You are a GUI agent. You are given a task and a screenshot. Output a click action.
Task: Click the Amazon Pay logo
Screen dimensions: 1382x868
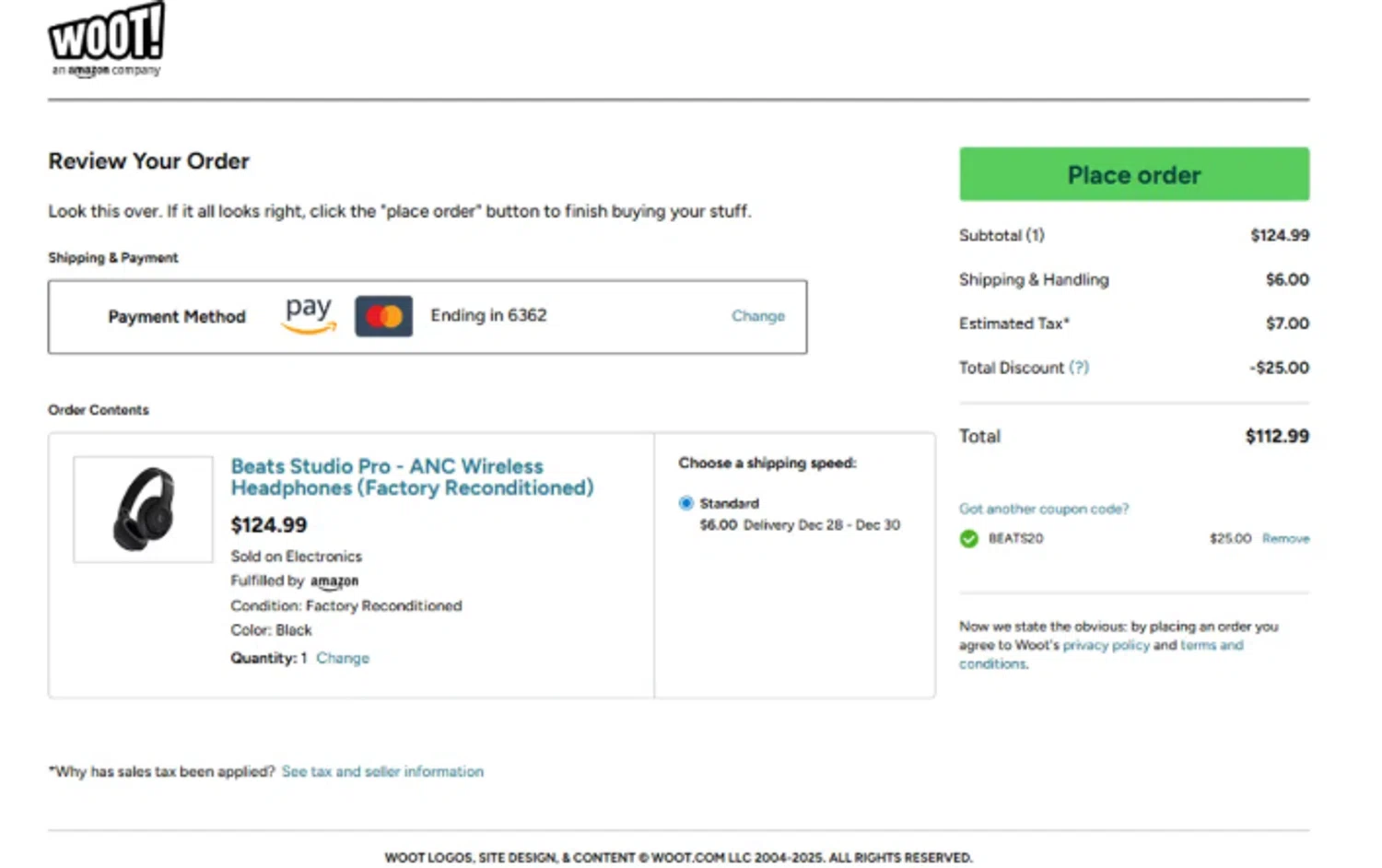point(309,314)
